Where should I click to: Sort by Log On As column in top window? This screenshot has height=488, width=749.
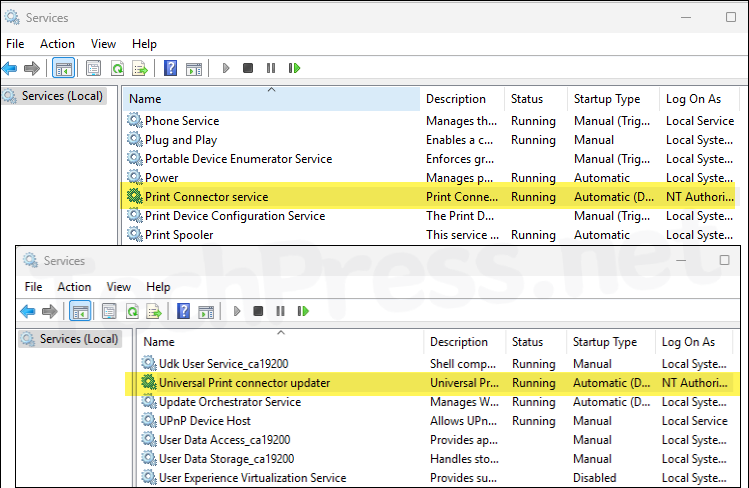699,99
